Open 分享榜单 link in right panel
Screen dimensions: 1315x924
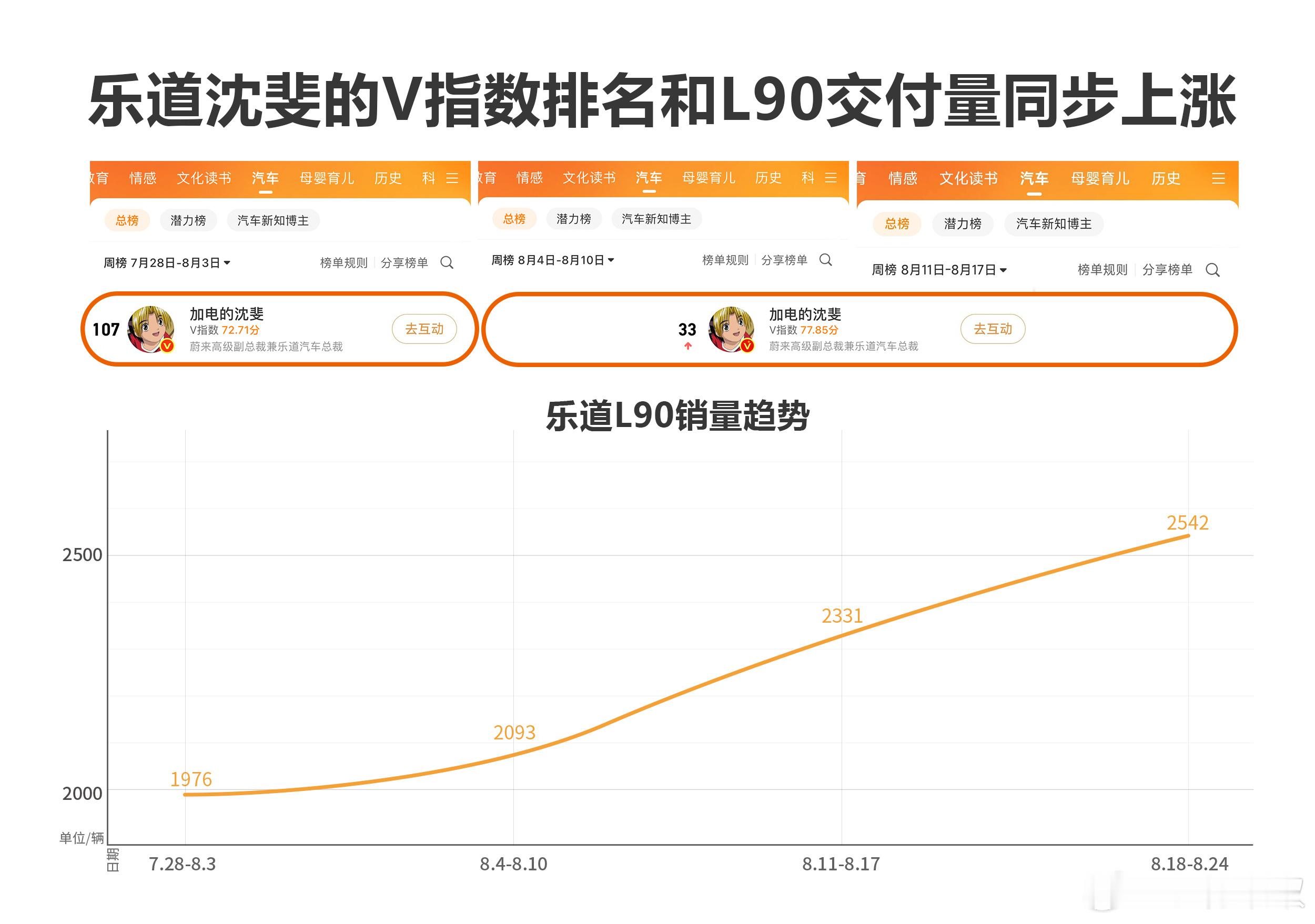[1167, 270]
